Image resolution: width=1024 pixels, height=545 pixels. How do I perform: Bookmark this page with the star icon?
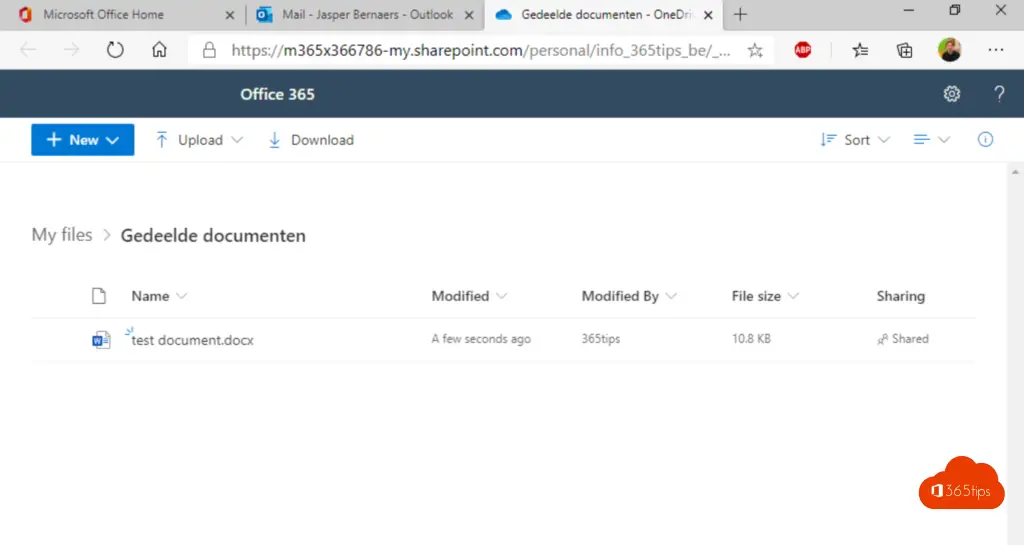pyautogui.click(x=755, y=50)
